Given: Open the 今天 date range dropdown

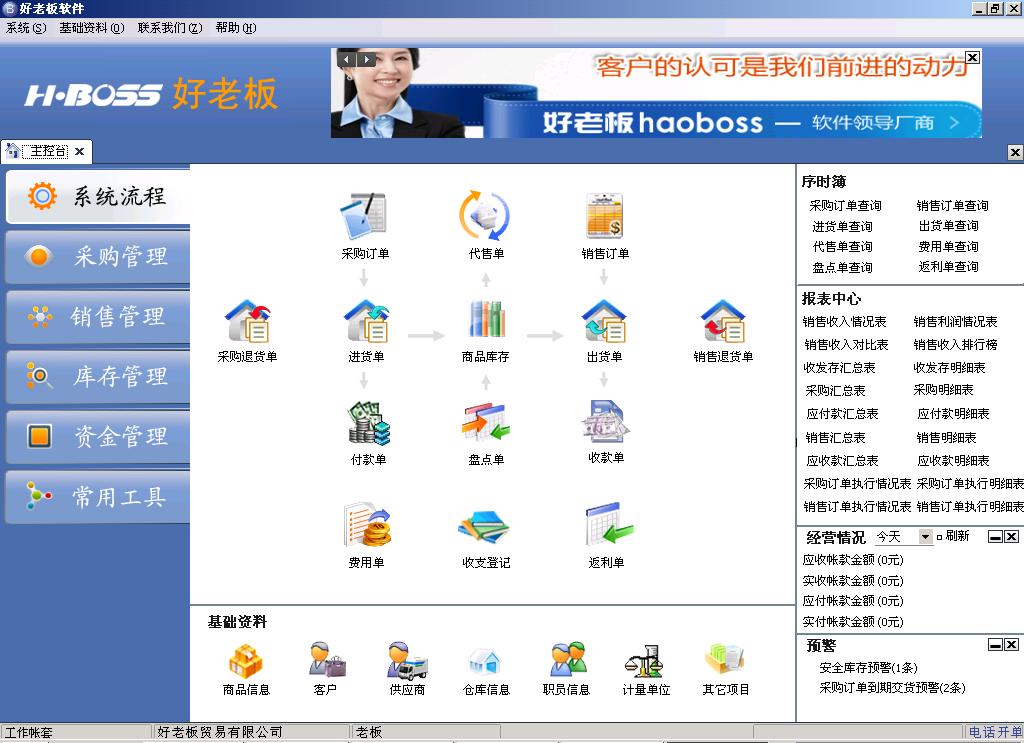Looking at the screenshot, I should (x=925, y=537).
